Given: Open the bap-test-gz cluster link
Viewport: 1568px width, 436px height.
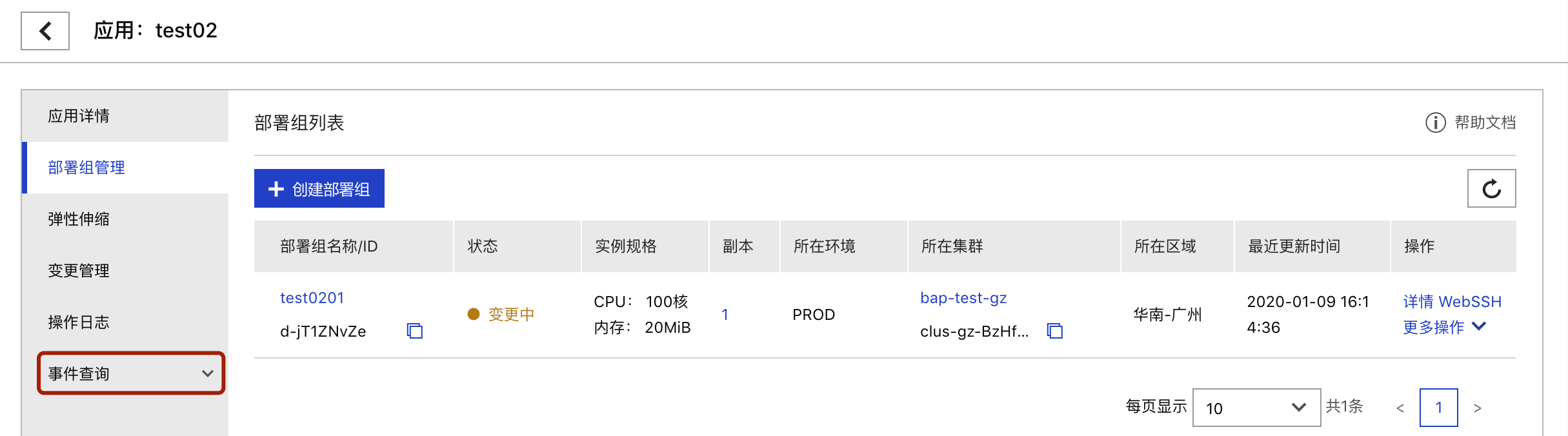Looking at the screenshot, I should 963,298.
